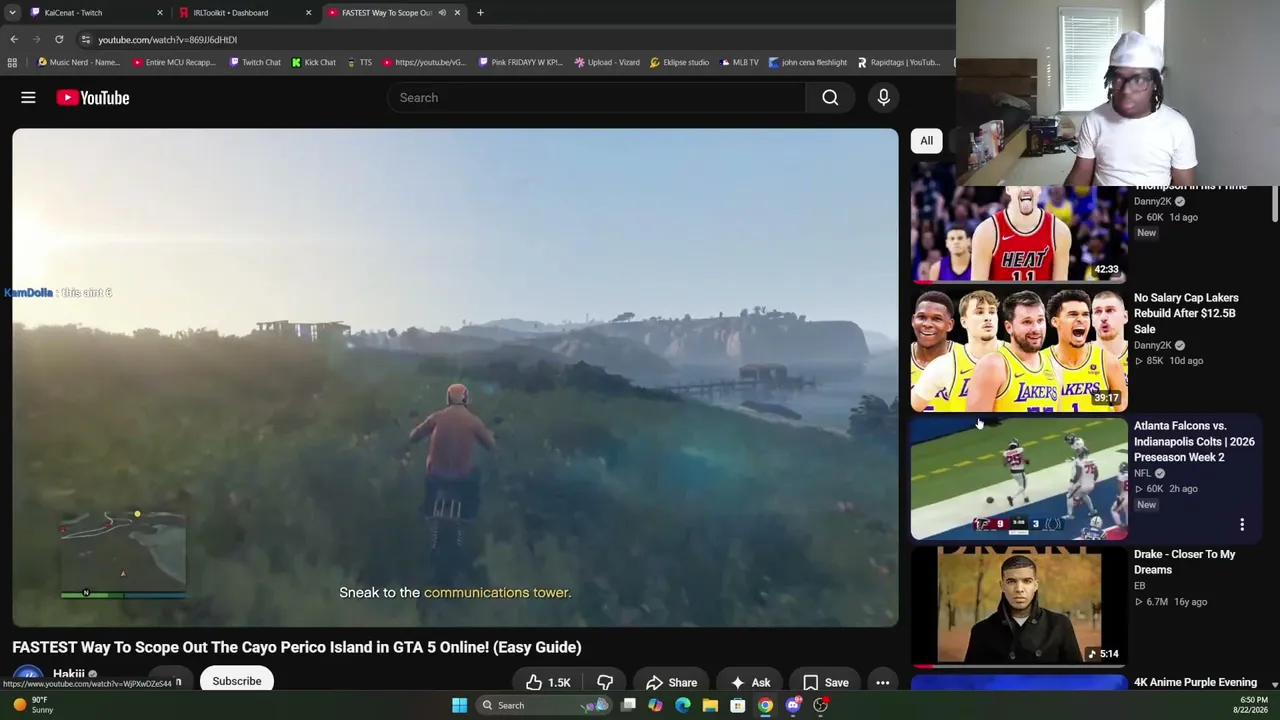Viewport: 1280px width, 720px height.
Task: Open Discord from the taskbar
Action: (793, 705)
